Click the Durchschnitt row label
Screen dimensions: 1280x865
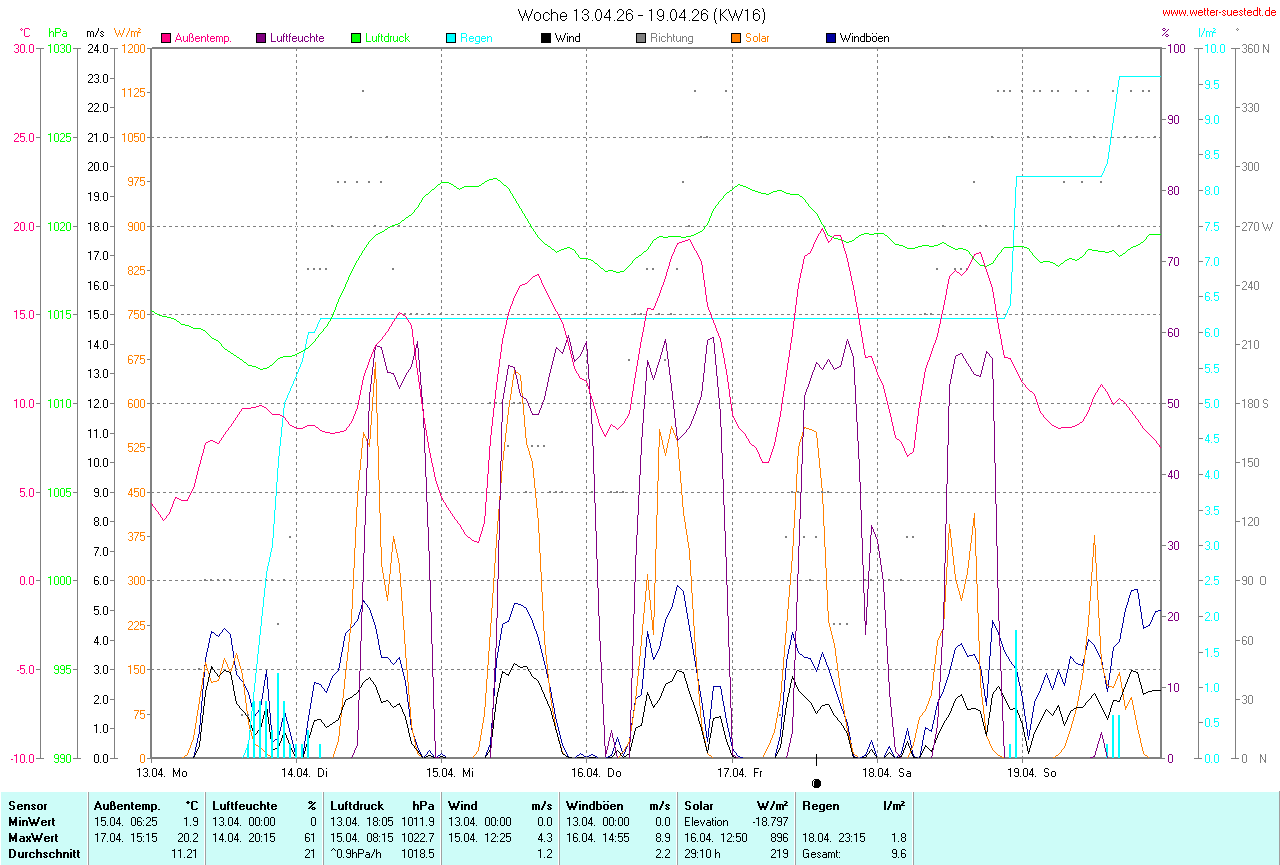[x=43, y=854]
